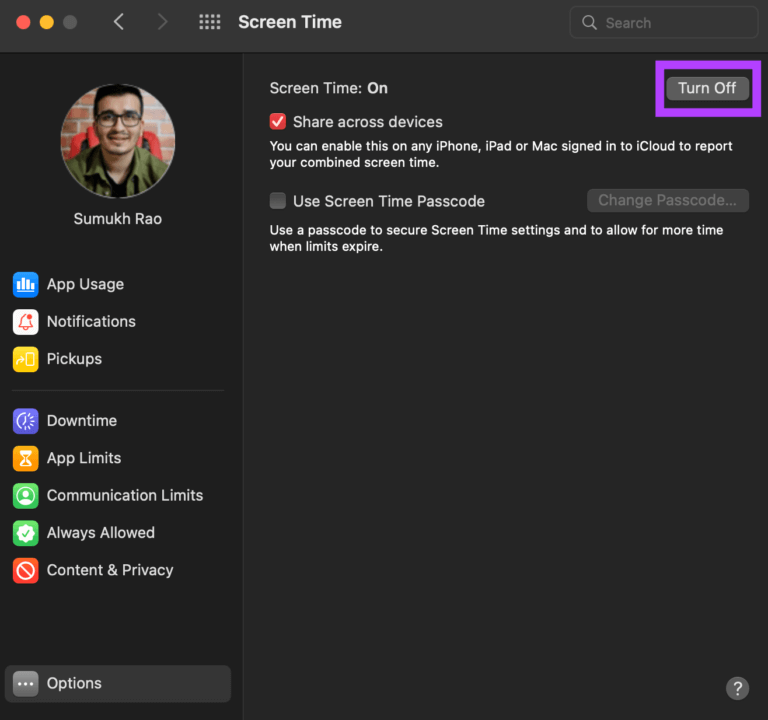This screenshot has width=768, height=720.
Task: Click the Change Passcode… button
Action: coord(668,200)
